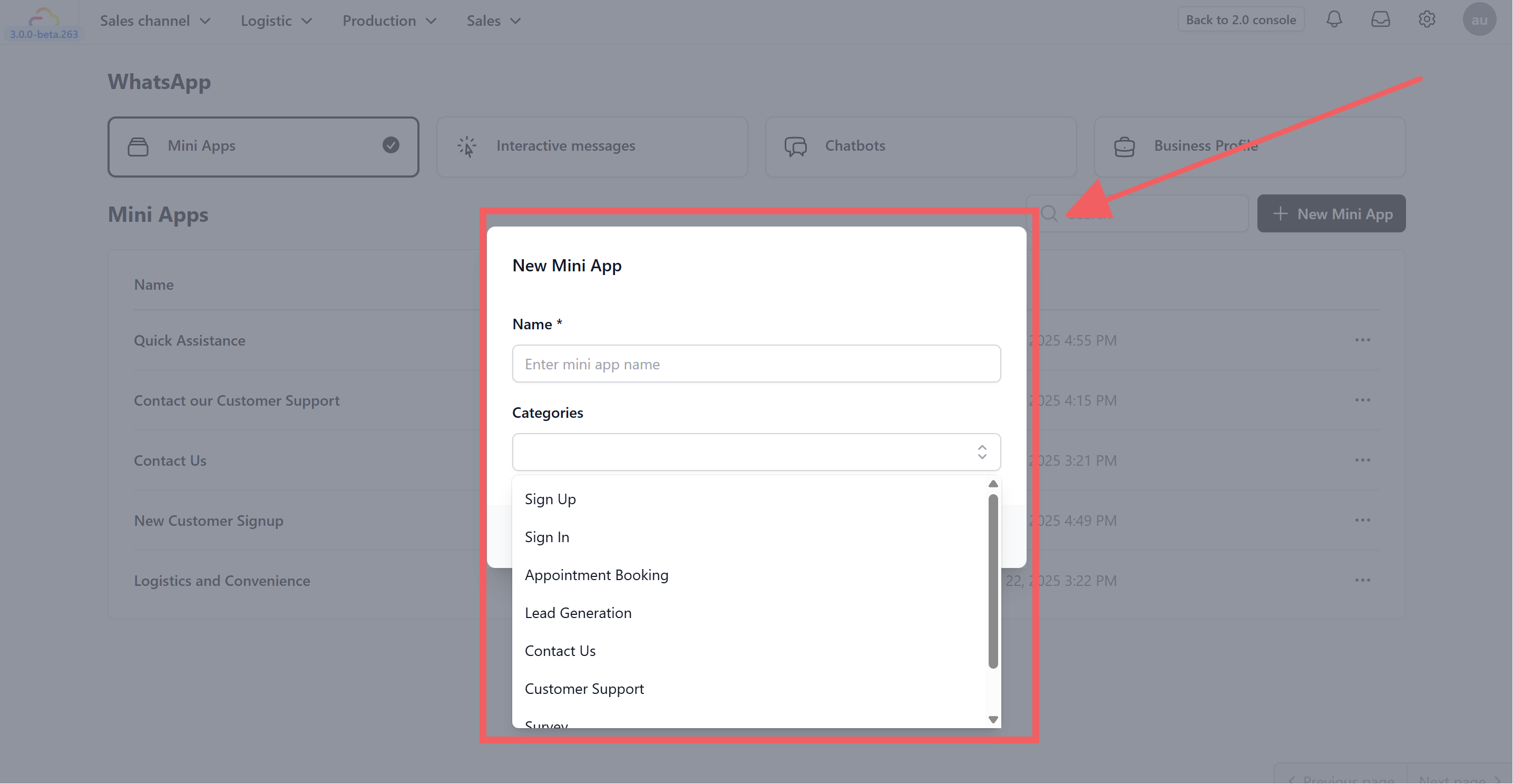Click the Mini Apps selected checkmark

click(391, 145)
